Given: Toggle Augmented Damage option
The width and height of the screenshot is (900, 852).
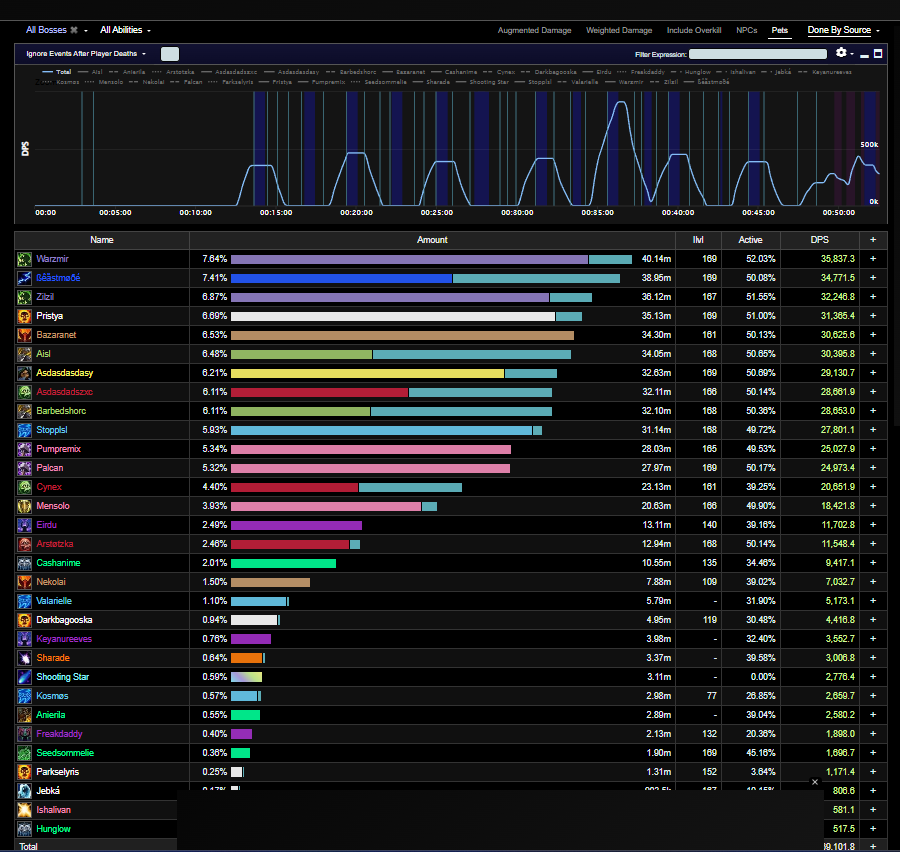Looking at the screenshot, I should [x=534, y=30].
